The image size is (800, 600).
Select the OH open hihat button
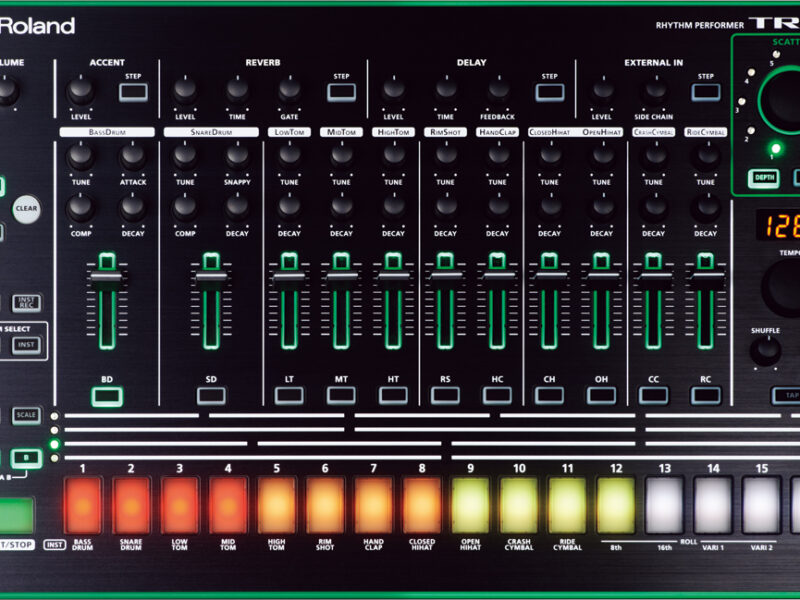[601, 395]
